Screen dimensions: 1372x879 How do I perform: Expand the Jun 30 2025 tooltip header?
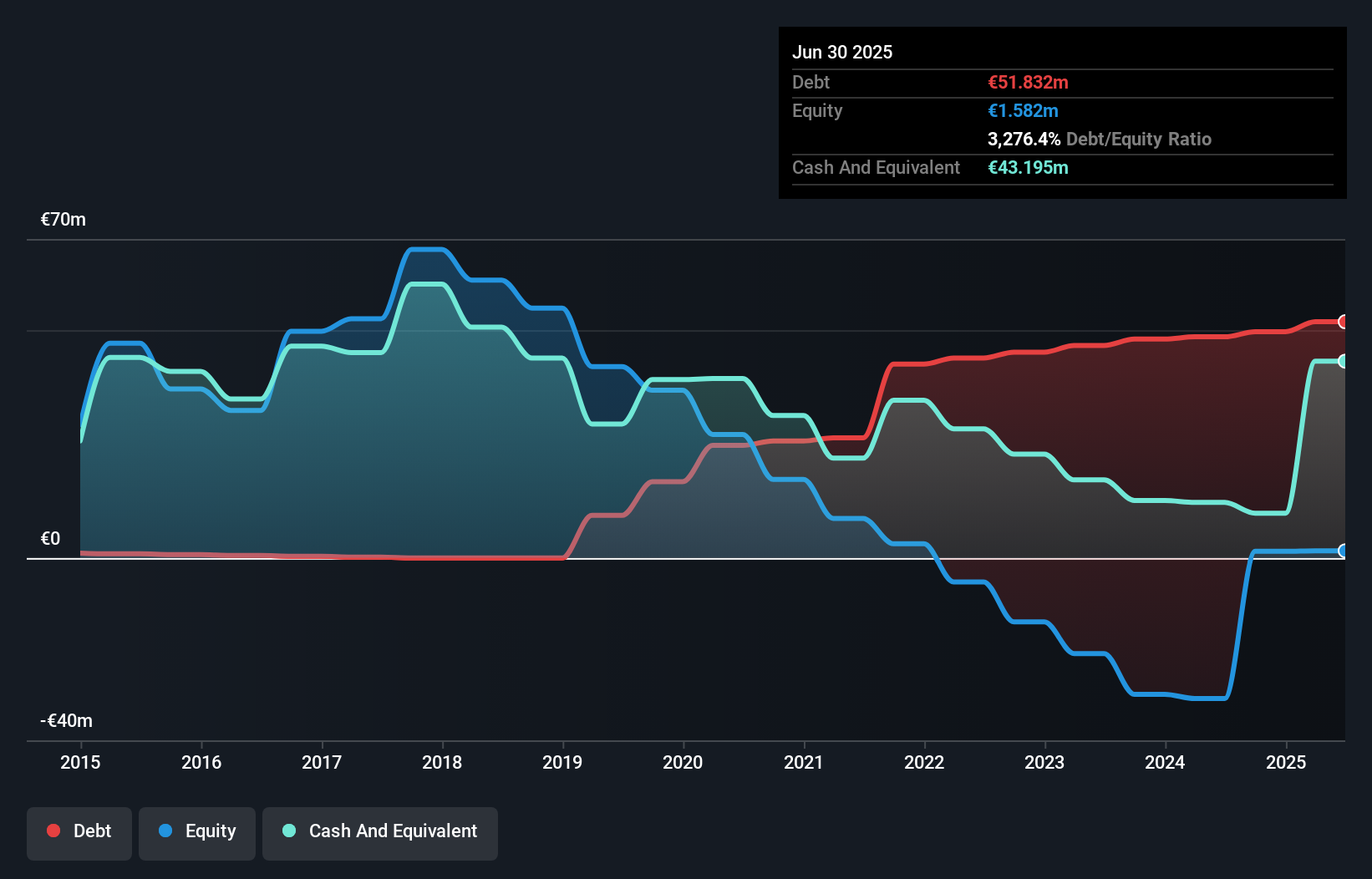843,52
